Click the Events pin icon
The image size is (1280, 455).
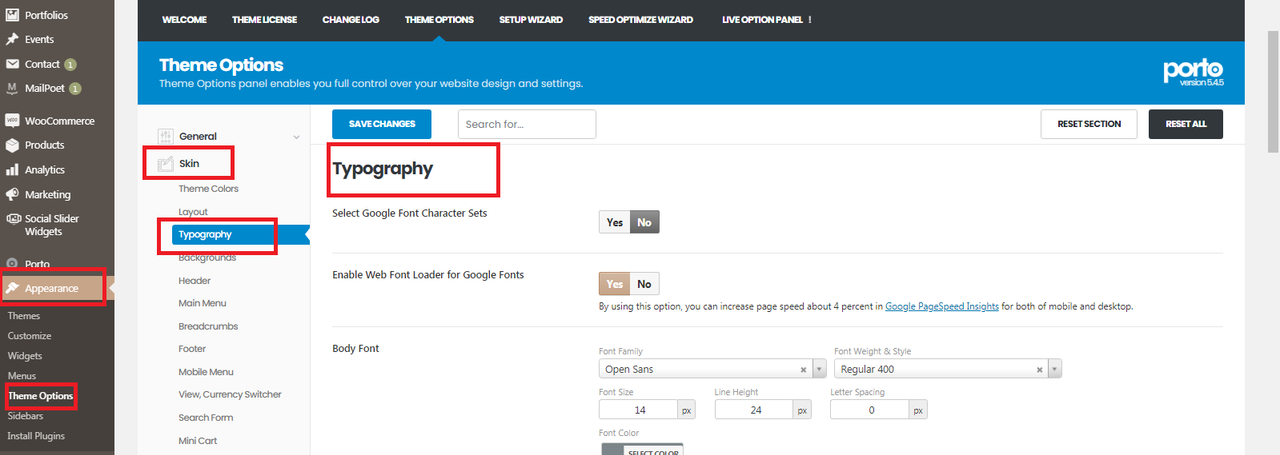coord(12,39)
